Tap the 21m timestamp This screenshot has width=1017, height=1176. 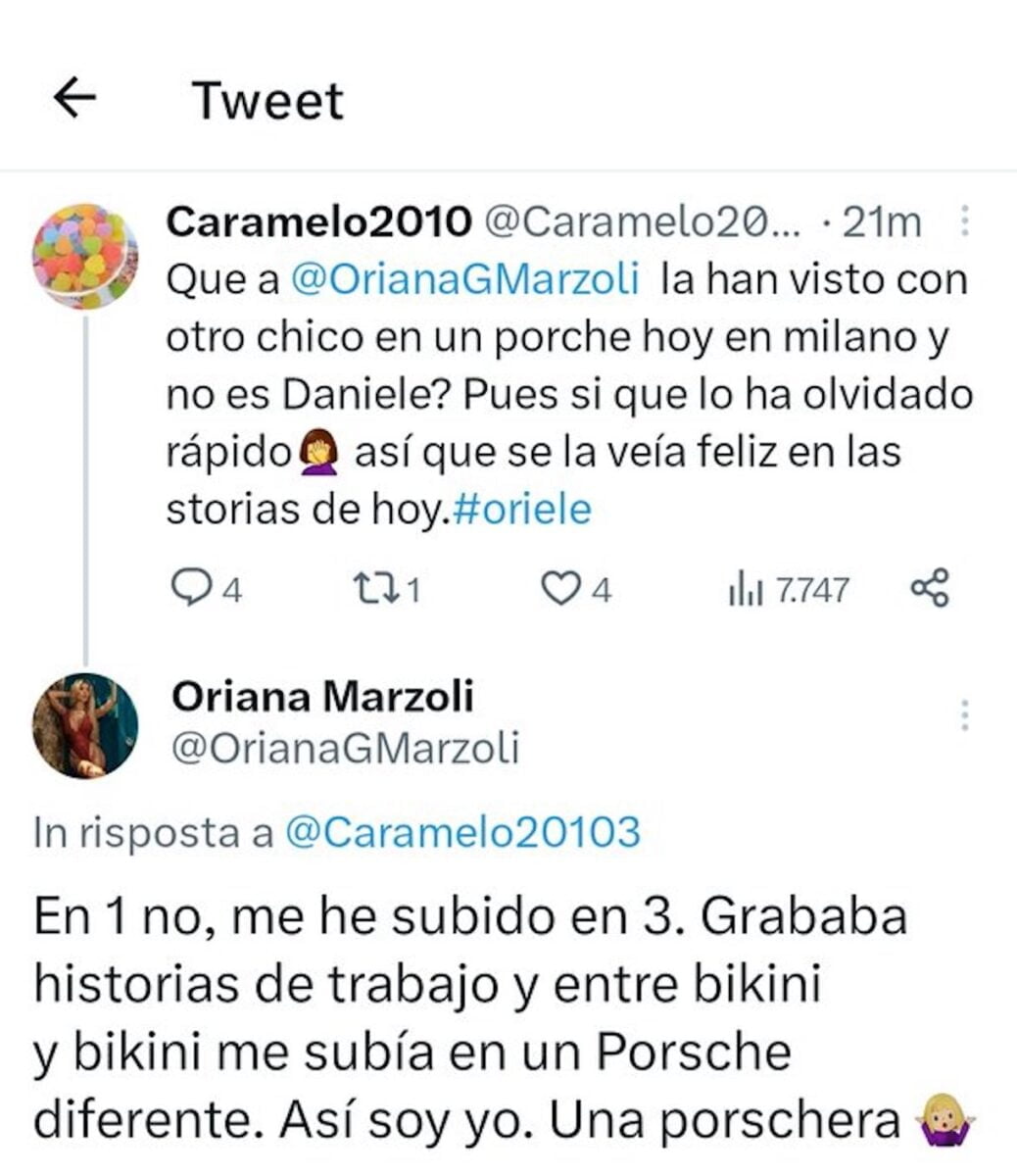coord(882,222)
